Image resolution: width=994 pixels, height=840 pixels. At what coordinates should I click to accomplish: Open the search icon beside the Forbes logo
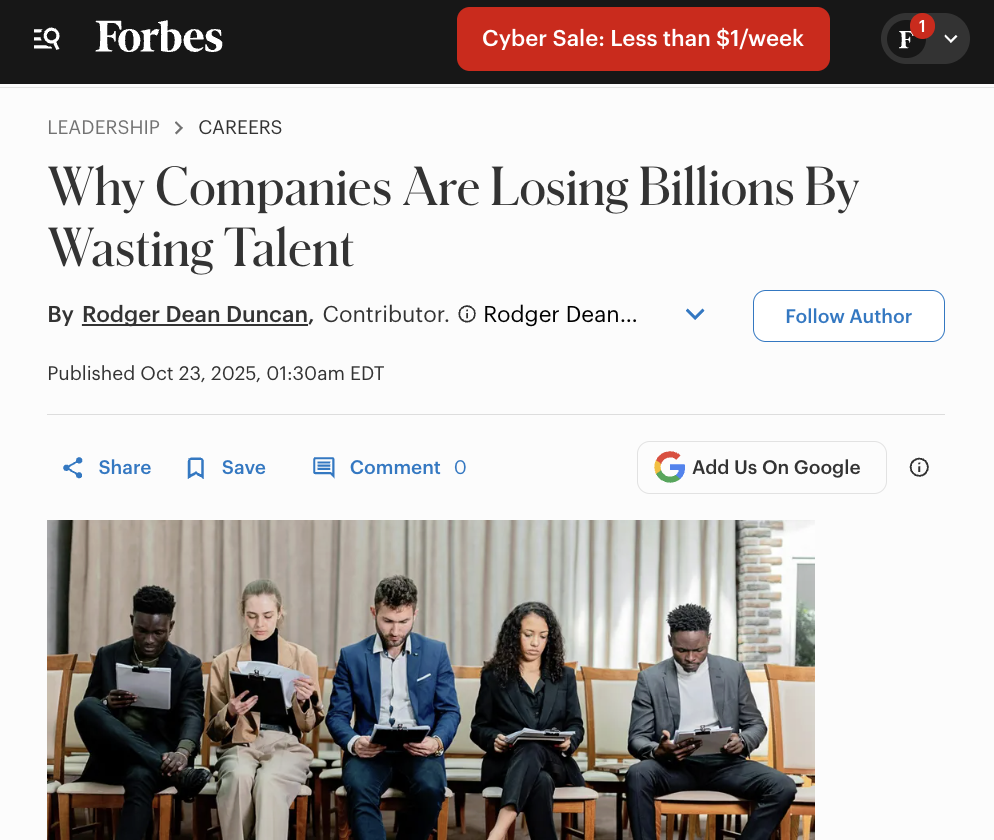point(46,39)
